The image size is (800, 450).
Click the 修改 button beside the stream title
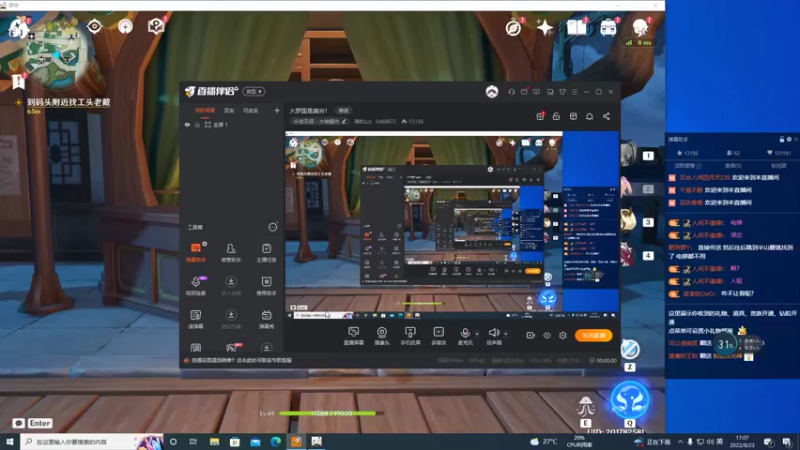point(344,111)
